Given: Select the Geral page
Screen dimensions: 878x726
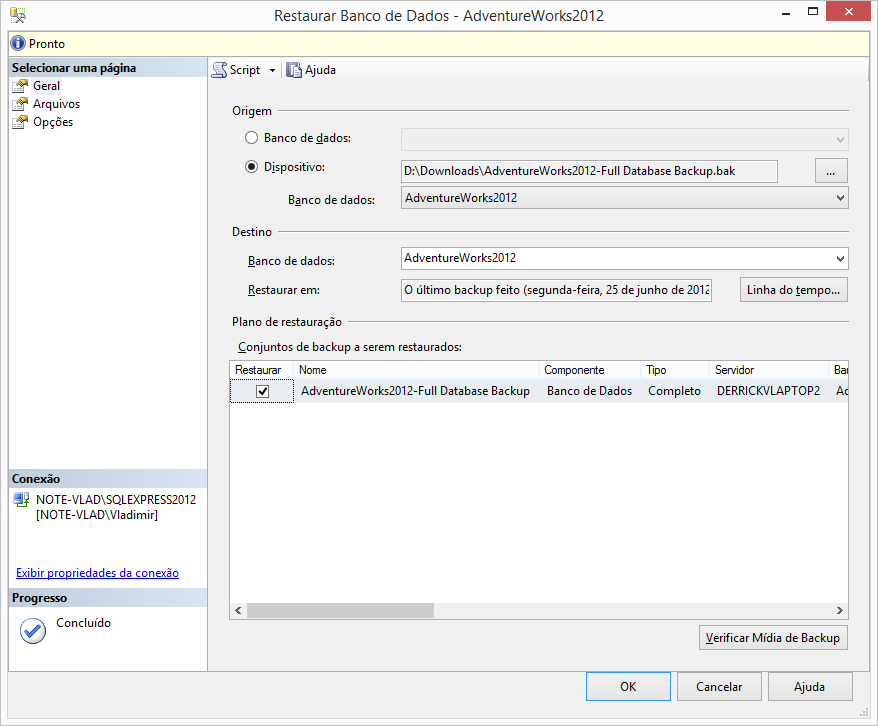Looking at the screenshot, I should 46,86.
